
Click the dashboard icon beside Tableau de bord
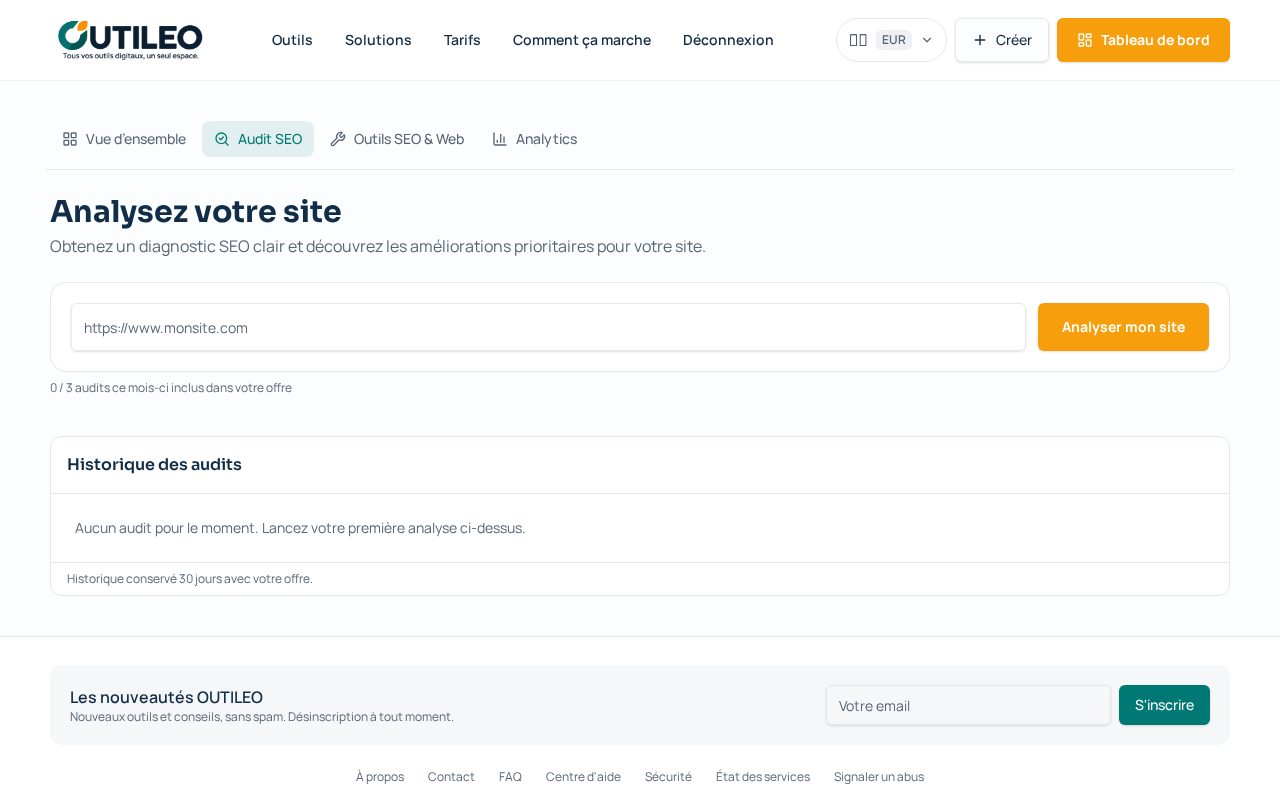coord(1085,40)
